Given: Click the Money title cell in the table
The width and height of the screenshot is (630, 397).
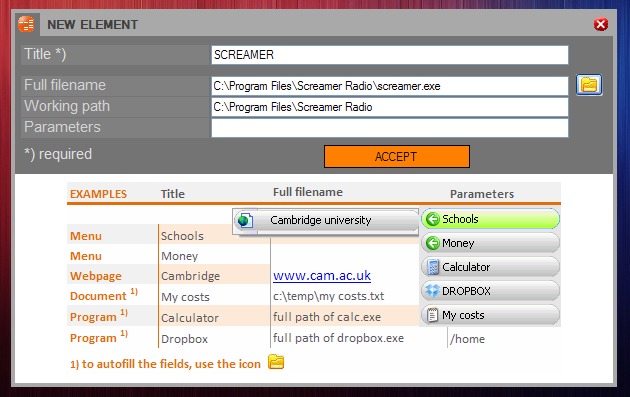Looking at the screenshot, I should 180,256.
